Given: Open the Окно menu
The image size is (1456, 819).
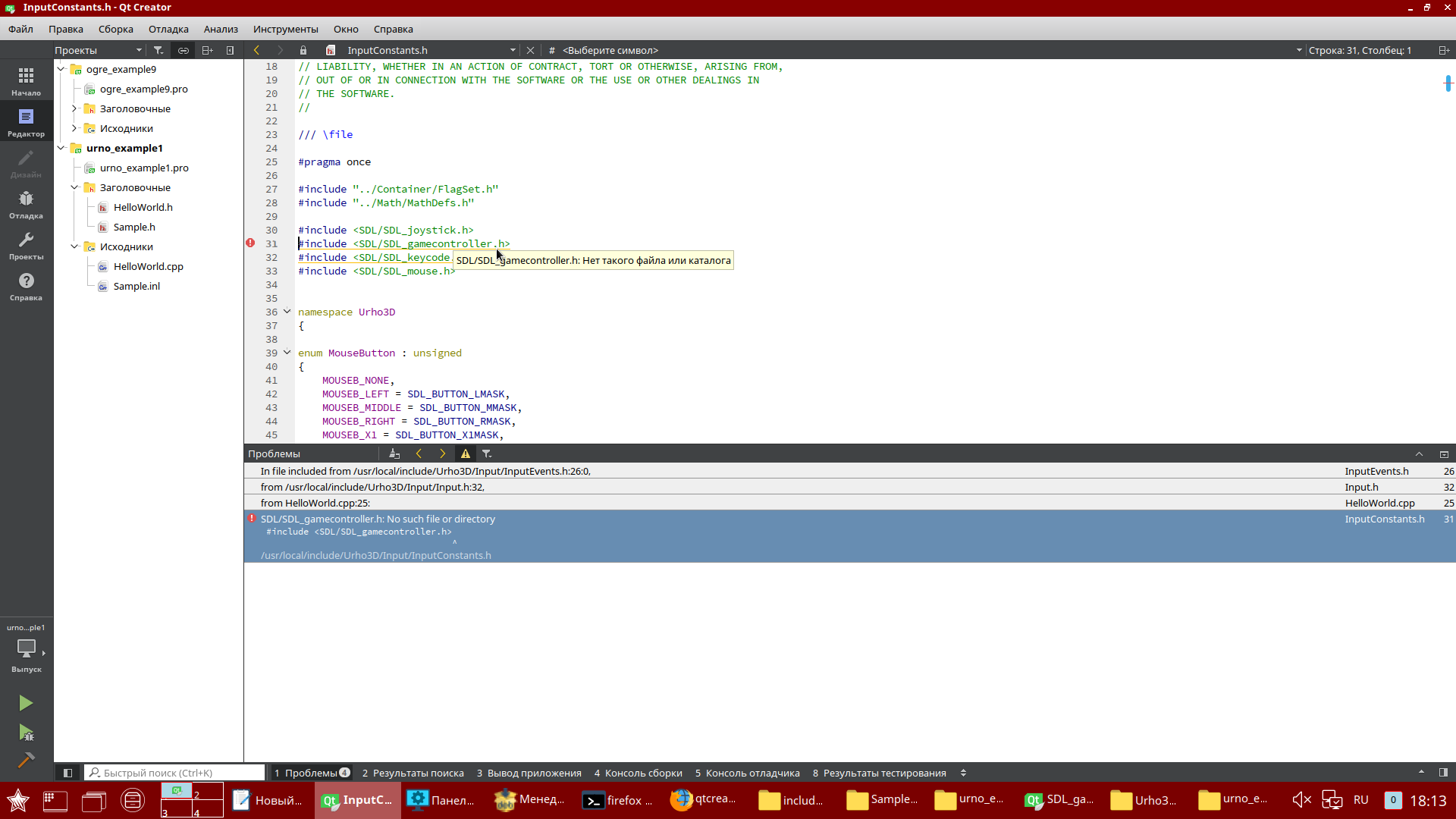Looking at the screenshot, I should 346,29.
